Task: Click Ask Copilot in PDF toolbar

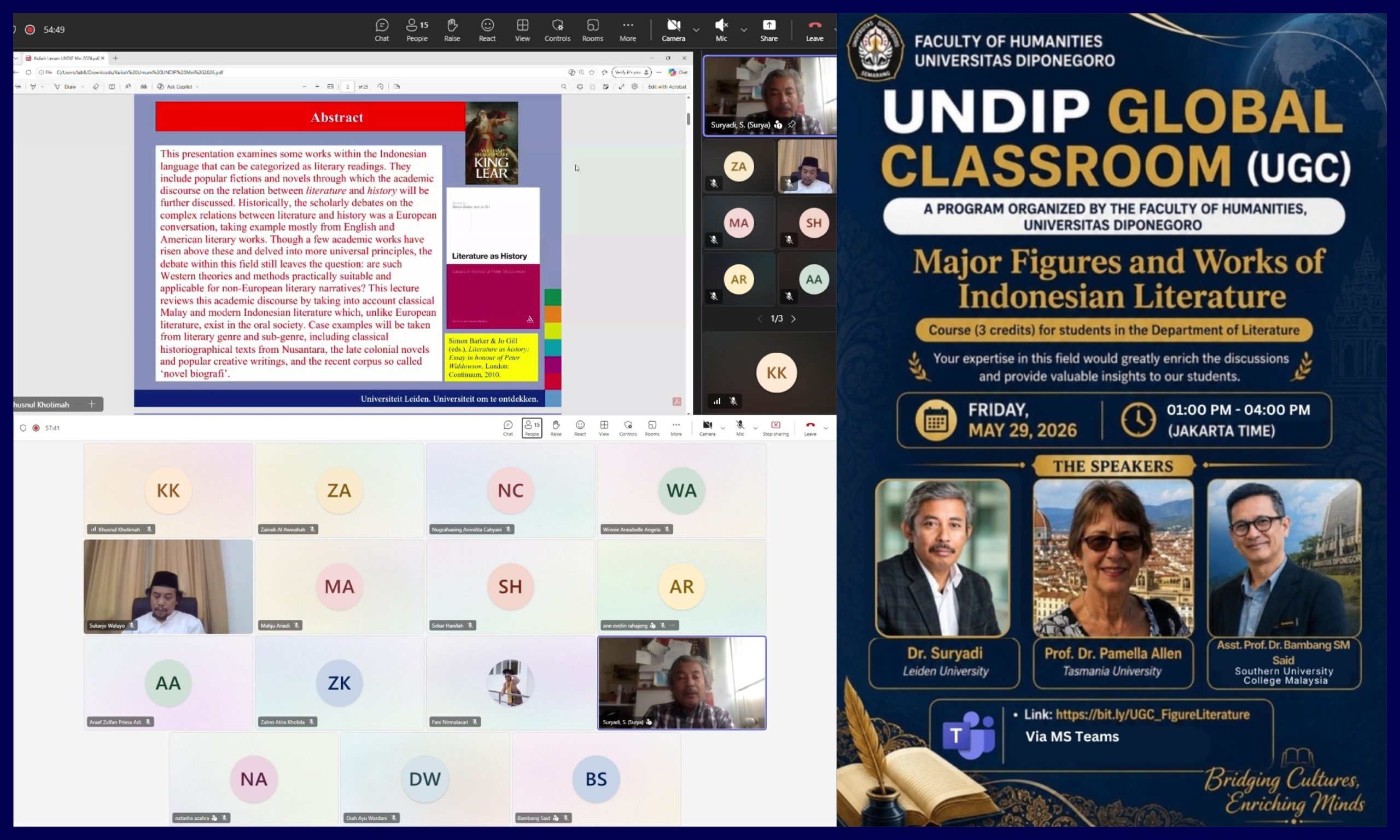Action: pyautogui.click(x=174, y=86)
